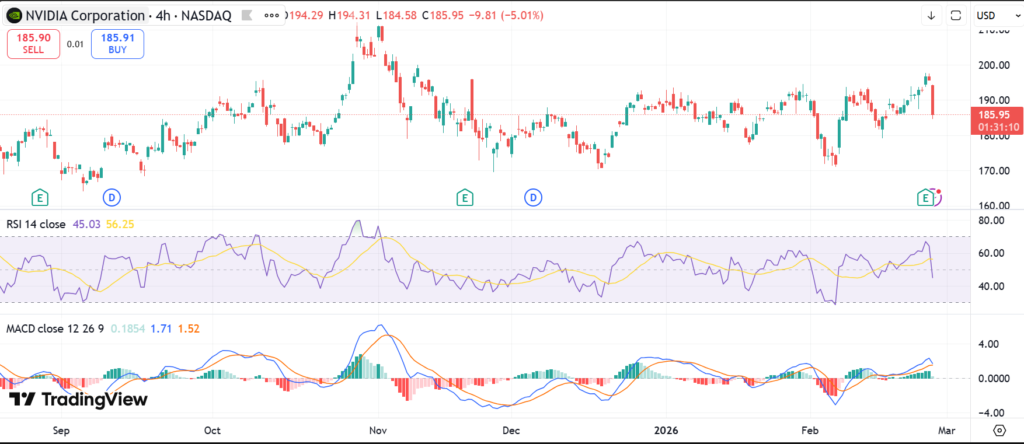Click the fullscreen rectangle icon in the chart header
The height and width of the screenshot is (444, 1024).
[x=956, y=15]
